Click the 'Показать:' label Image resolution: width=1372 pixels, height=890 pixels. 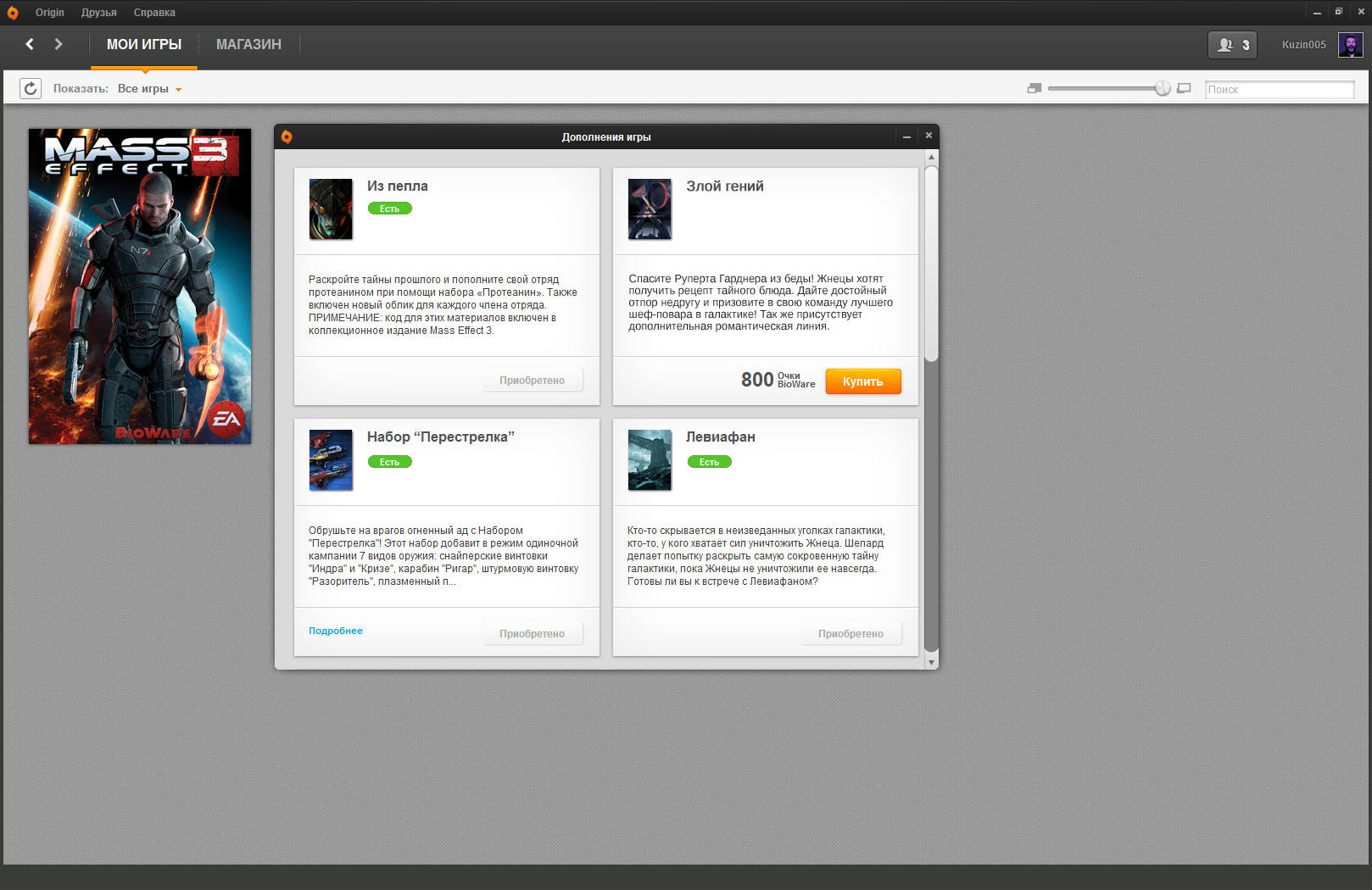click(81, 88)
